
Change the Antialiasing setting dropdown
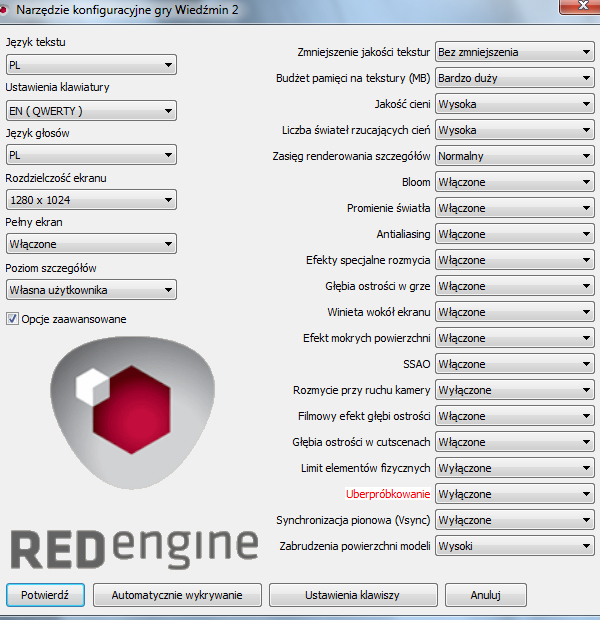click(515, 234)
